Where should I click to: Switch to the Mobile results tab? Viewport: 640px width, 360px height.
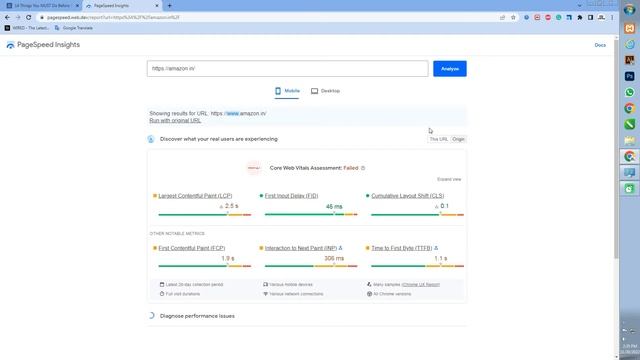287,91
